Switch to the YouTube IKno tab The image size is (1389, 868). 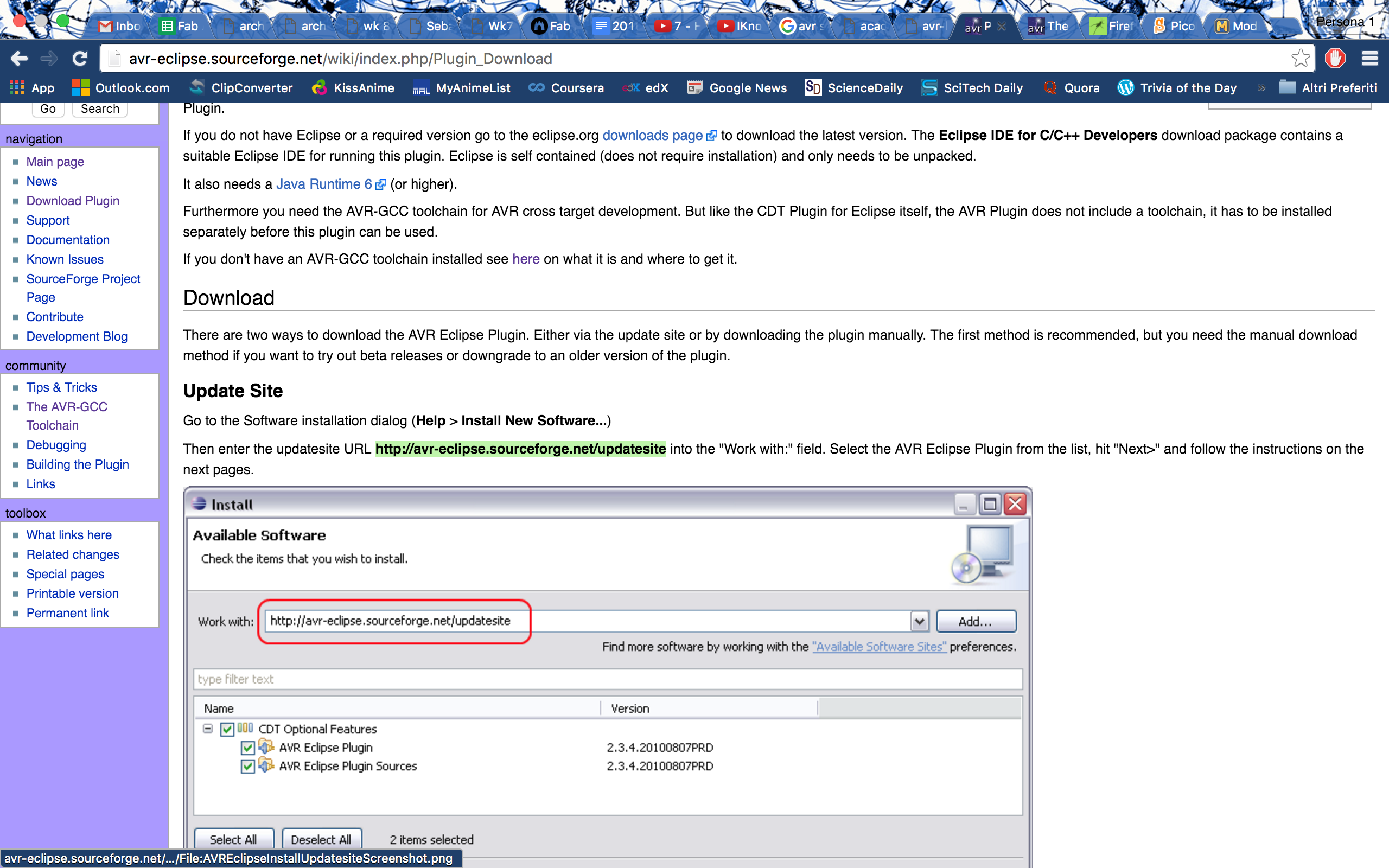(x=740, y=27)
